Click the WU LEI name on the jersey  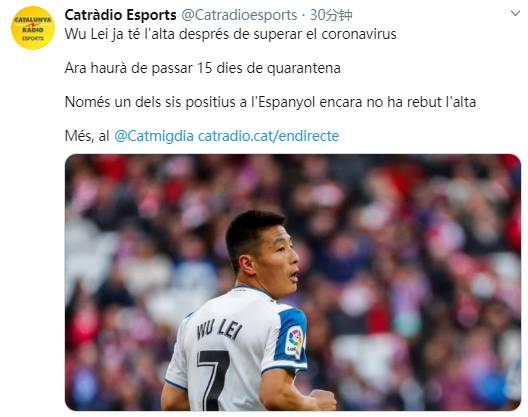coord(219,329)
